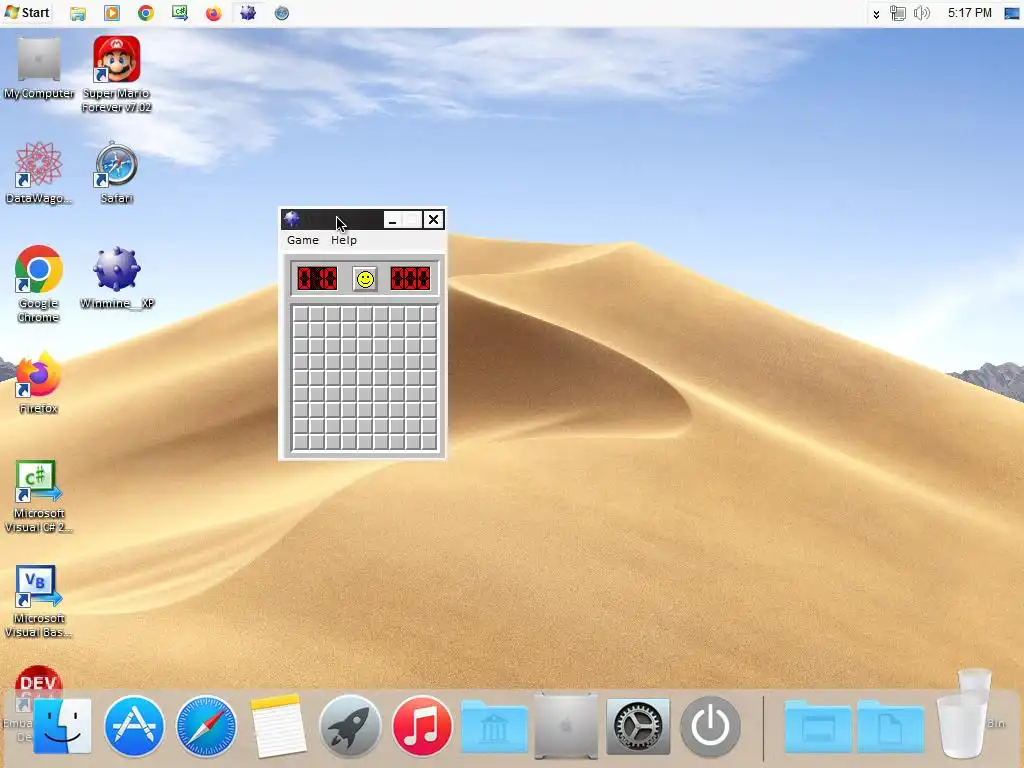Image resolution: width=1024 pixels, height=768 pixels.
Task: Reveal the top-left cell of the minefield
Action: coord(300,314)
